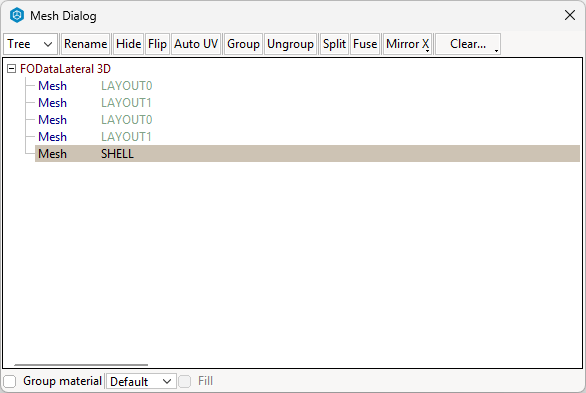Screen dimensions: 586x393
Task: Close the Mesh Dialog window
Action: pyautogui.click(x=570, y=15)
